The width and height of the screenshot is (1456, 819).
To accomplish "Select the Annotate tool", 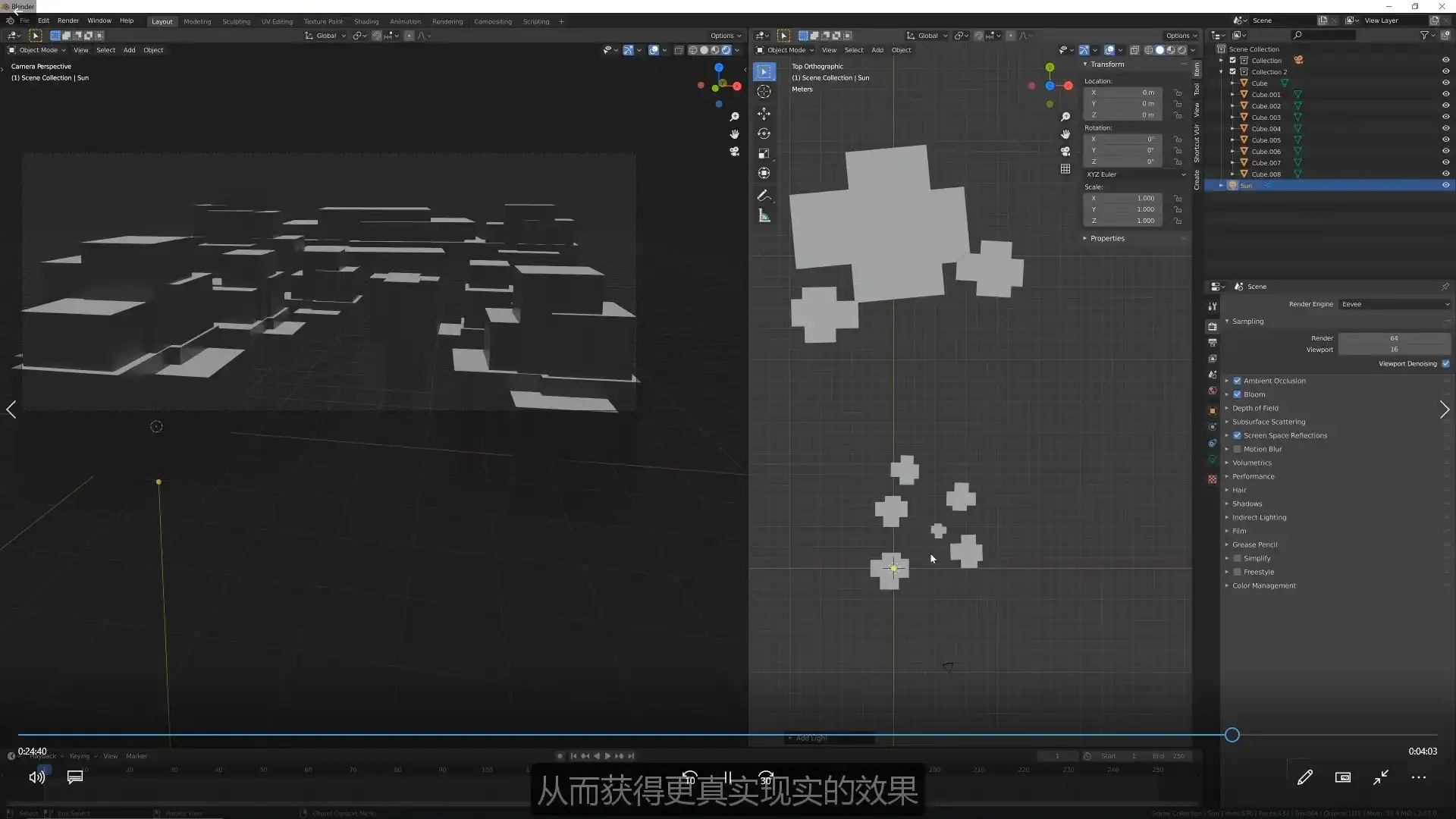I will 764,195.
